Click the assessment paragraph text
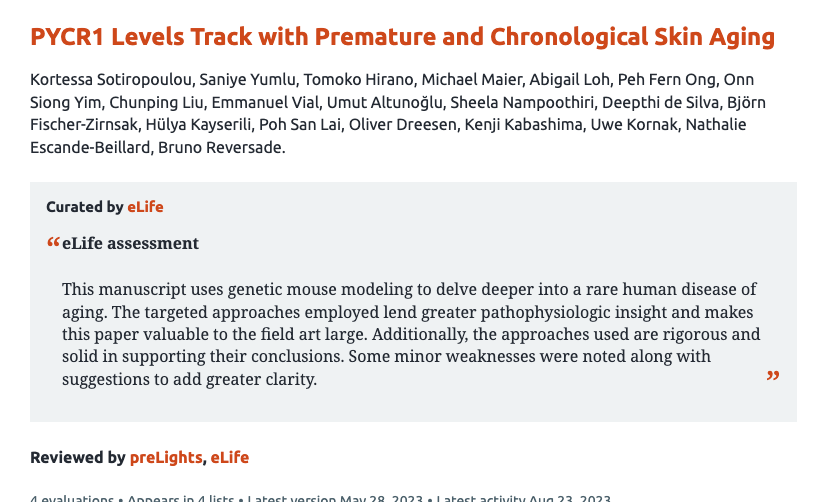Image resolution: width=816 pixels, height=502 pixels. click(x=410, y=334)
